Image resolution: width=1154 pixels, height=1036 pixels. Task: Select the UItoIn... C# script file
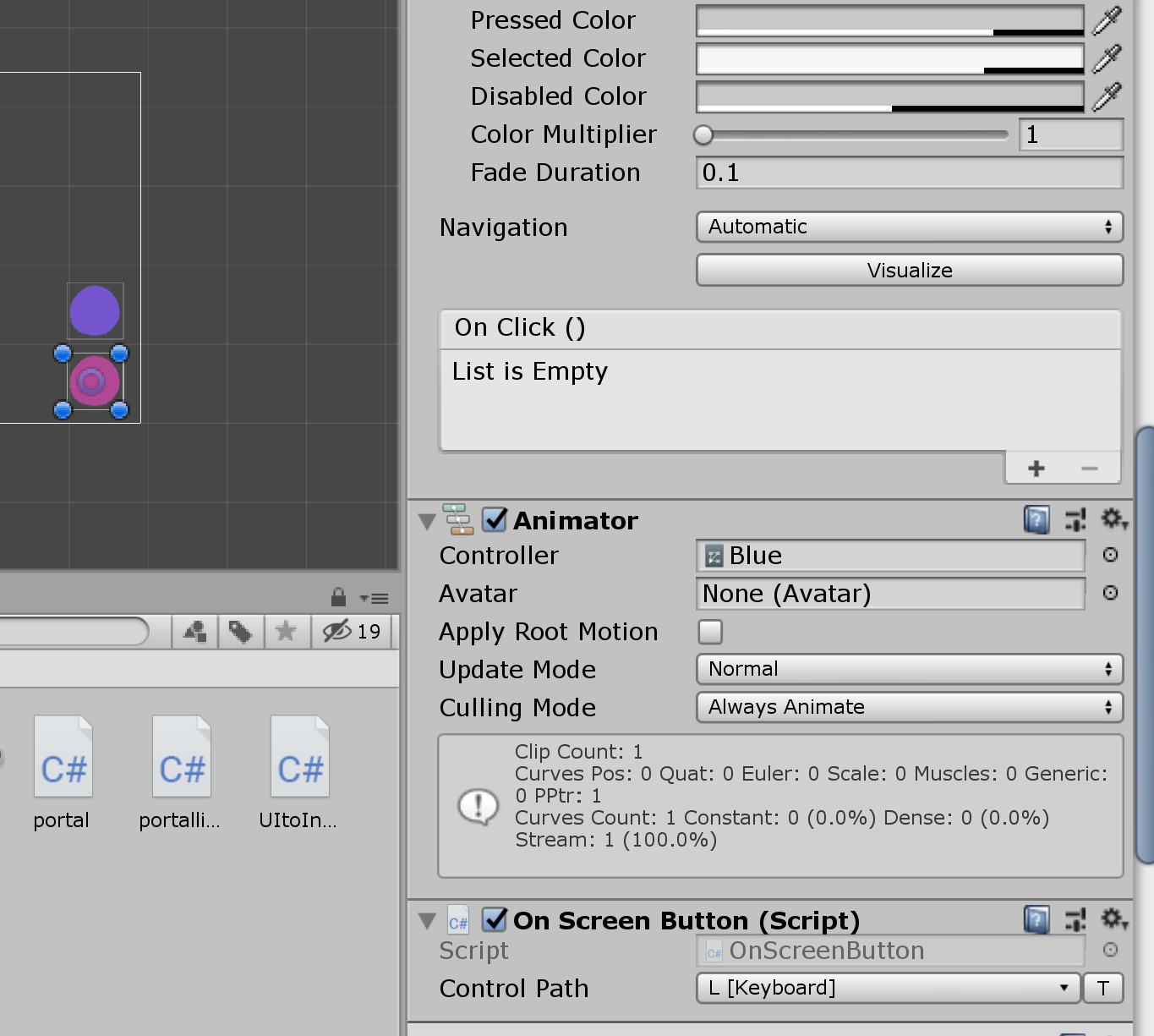[x=299, y=773]
